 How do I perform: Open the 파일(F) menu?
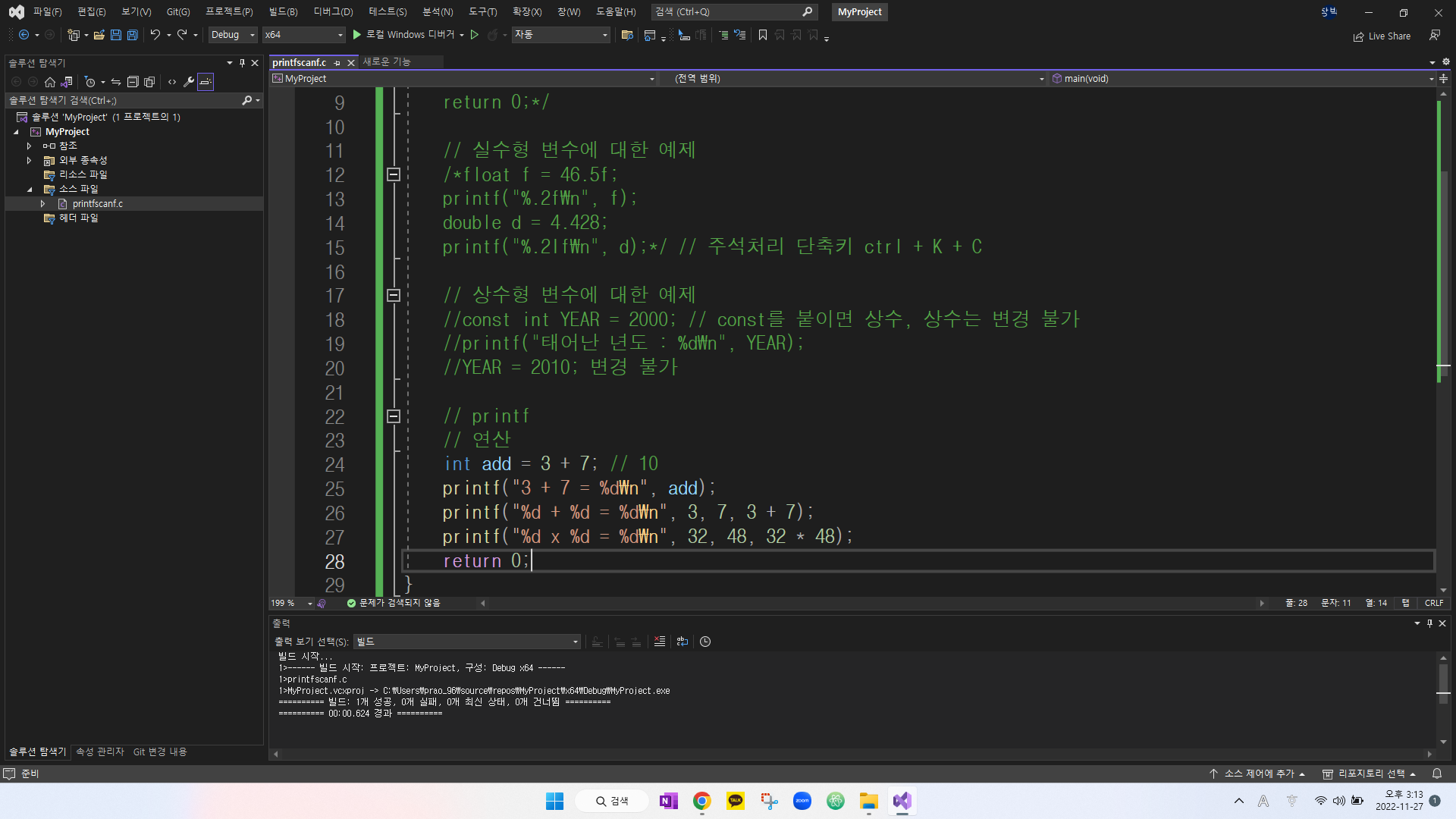point(47,12)
